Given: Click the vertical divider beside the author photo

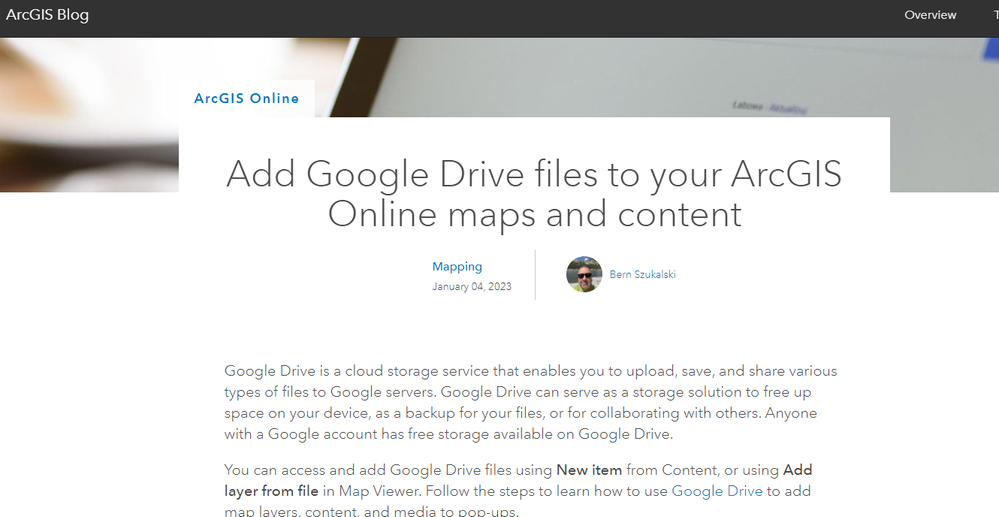Looking at the screenshot, I should tap(535, 274).
